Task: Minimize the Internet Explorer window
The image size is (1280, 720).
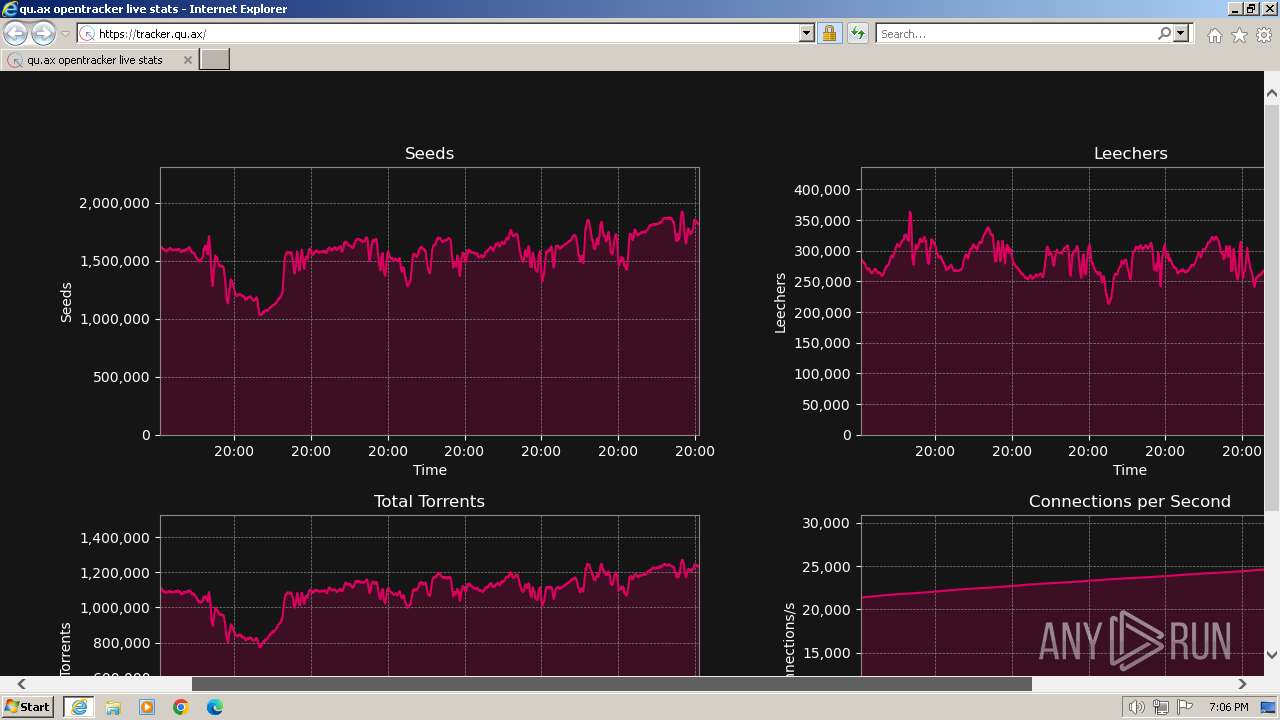Action: click(1234, 8)
